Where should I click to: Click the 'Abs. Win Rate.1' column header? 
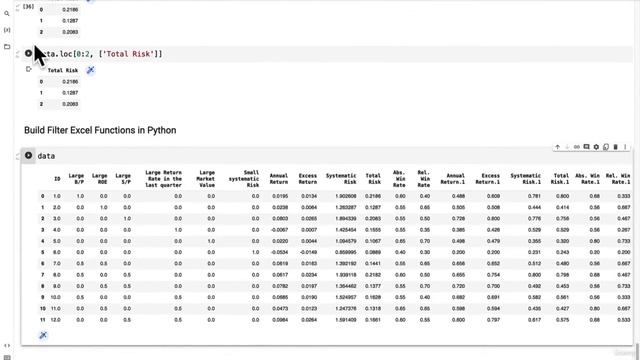tap(588, 179)
